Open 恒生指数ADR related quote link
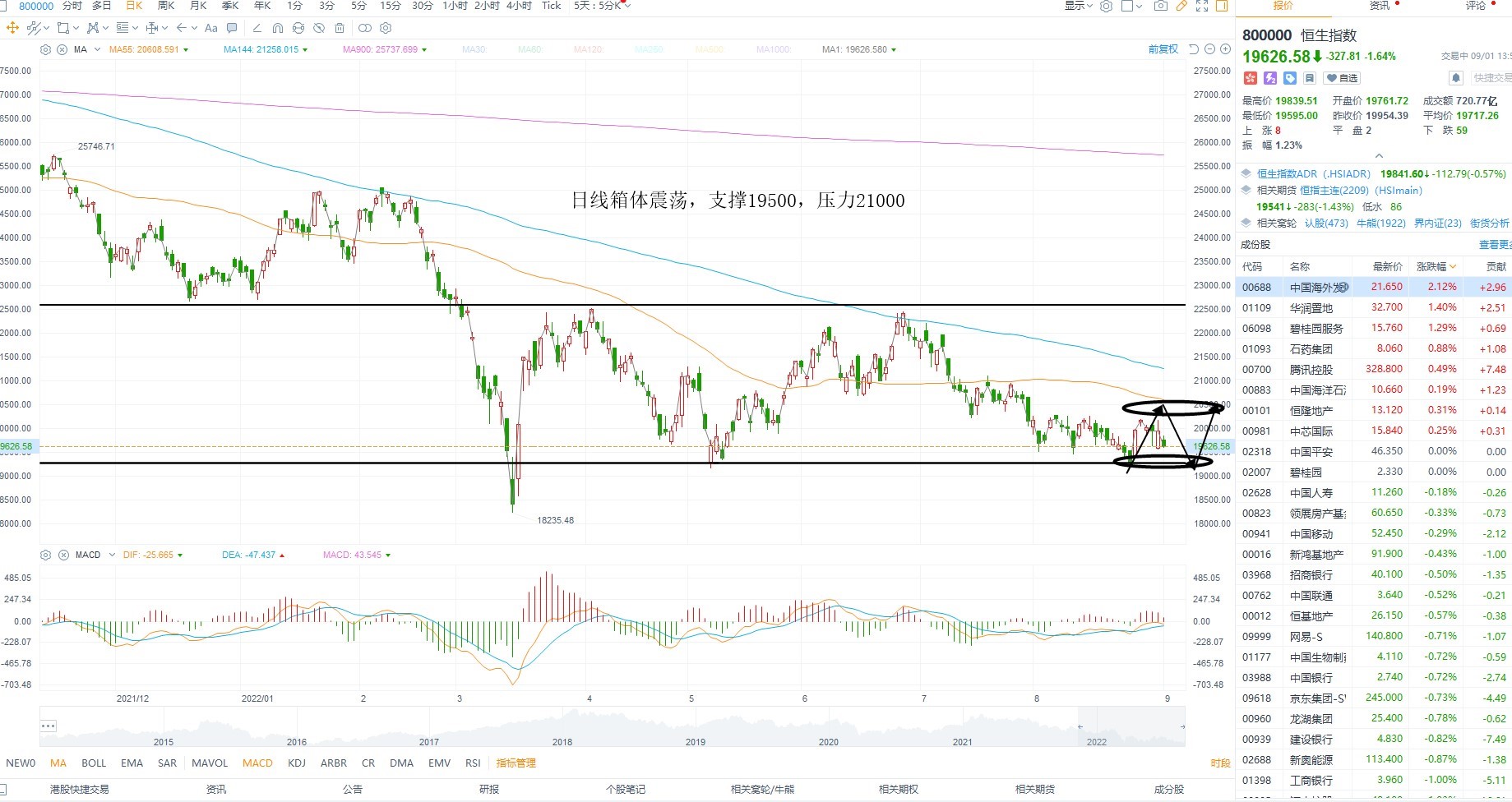The image size is (1512, 802). pyautogui.click(x=1313, y=174)
